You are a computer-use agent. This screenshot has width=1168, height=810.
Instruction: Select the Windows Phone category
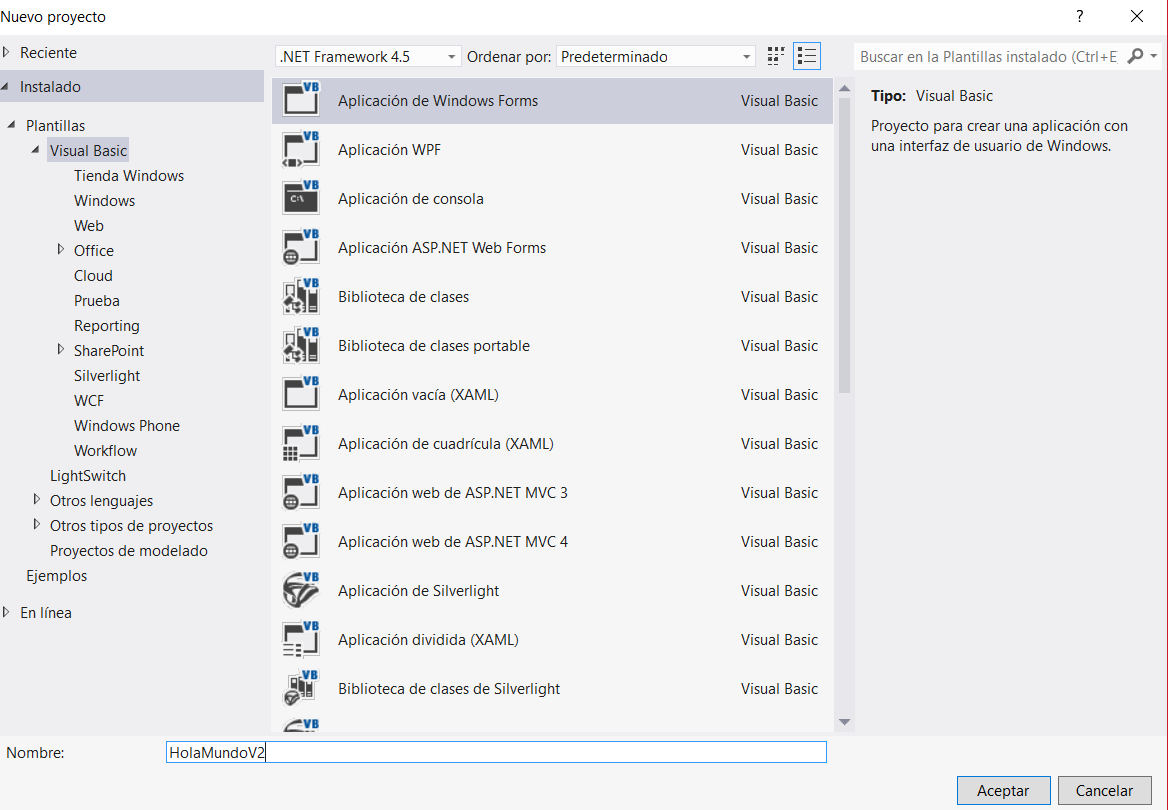point(126,425)
